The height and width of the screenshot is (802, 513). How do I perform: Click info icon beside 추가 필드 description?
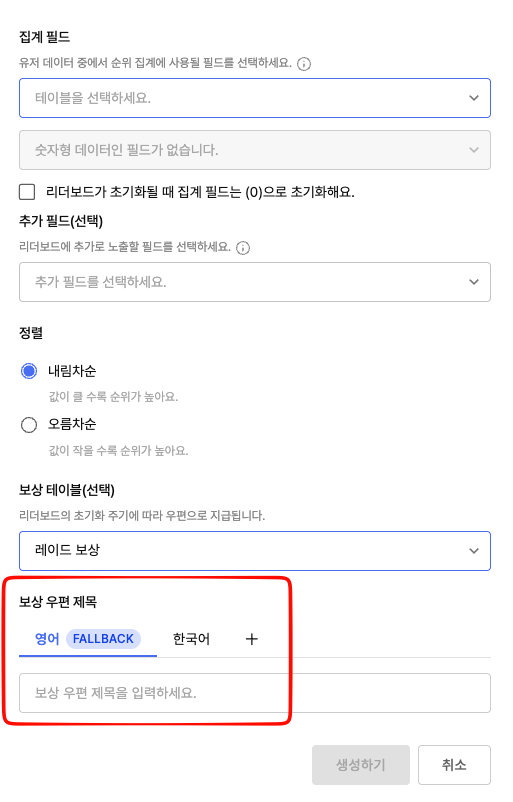(x=243, y=248)
